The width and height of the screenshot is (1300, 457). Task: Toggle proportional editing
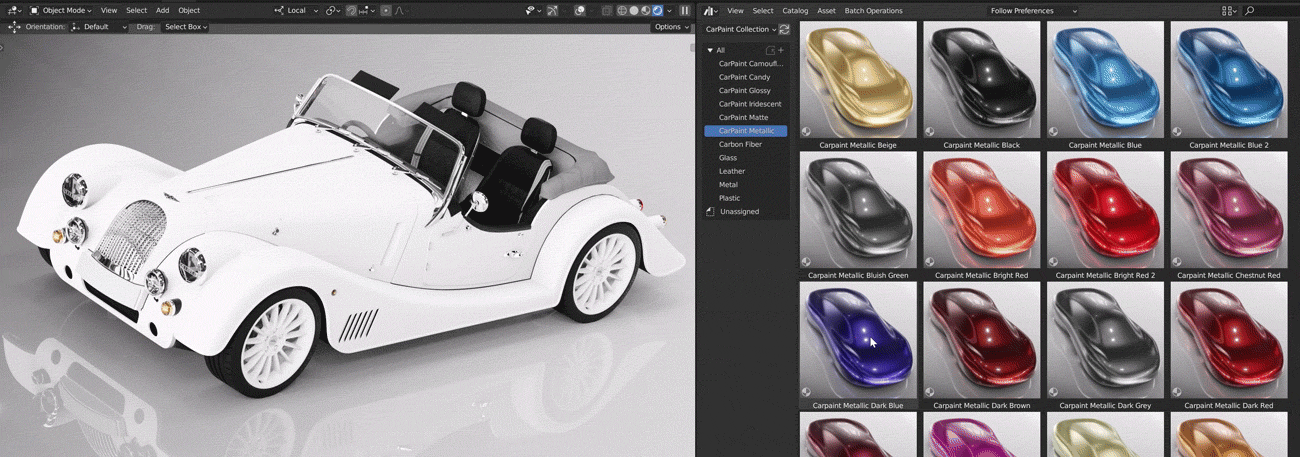(x=386, y=10)
